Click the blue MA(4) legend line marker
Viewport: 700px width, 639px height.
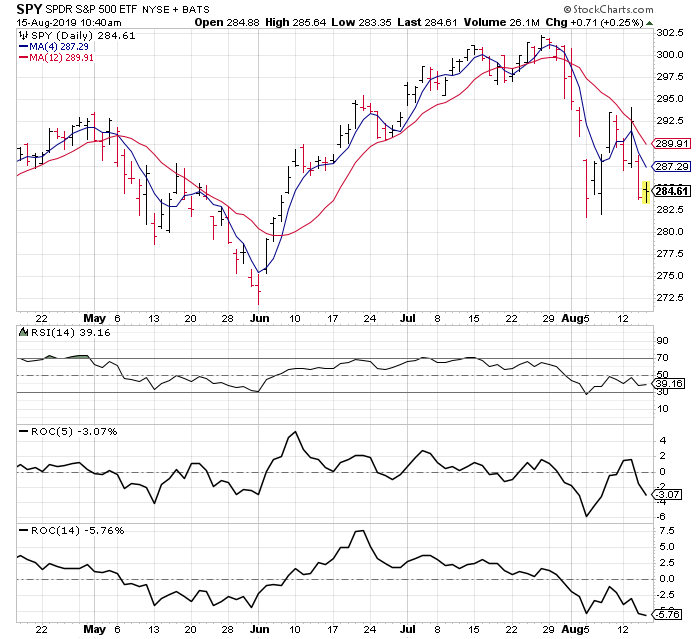(x=25, y=47)
